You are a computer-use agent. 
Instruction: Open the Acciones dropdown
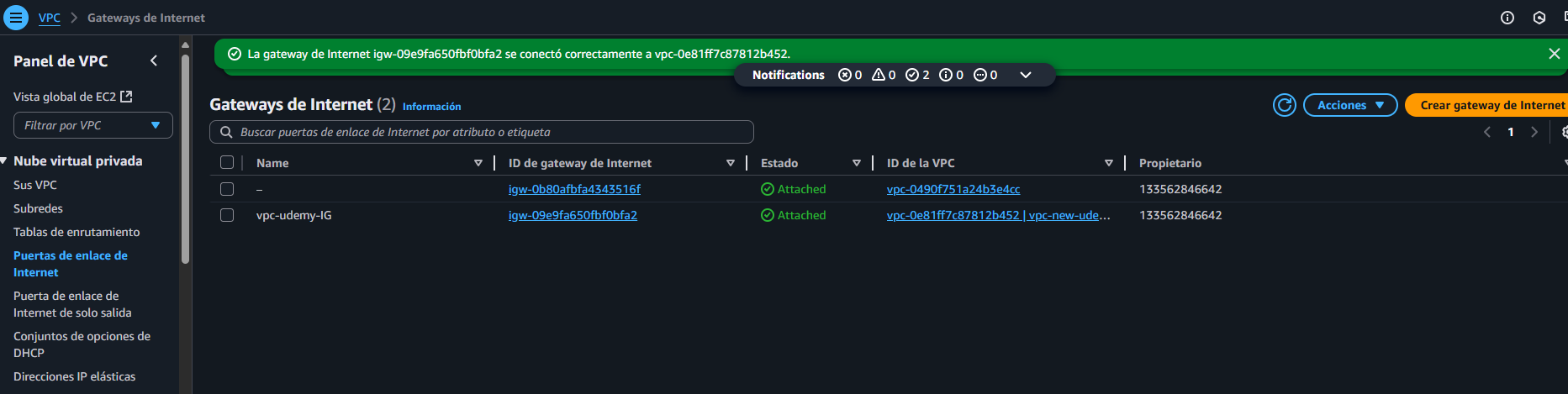1349,105
